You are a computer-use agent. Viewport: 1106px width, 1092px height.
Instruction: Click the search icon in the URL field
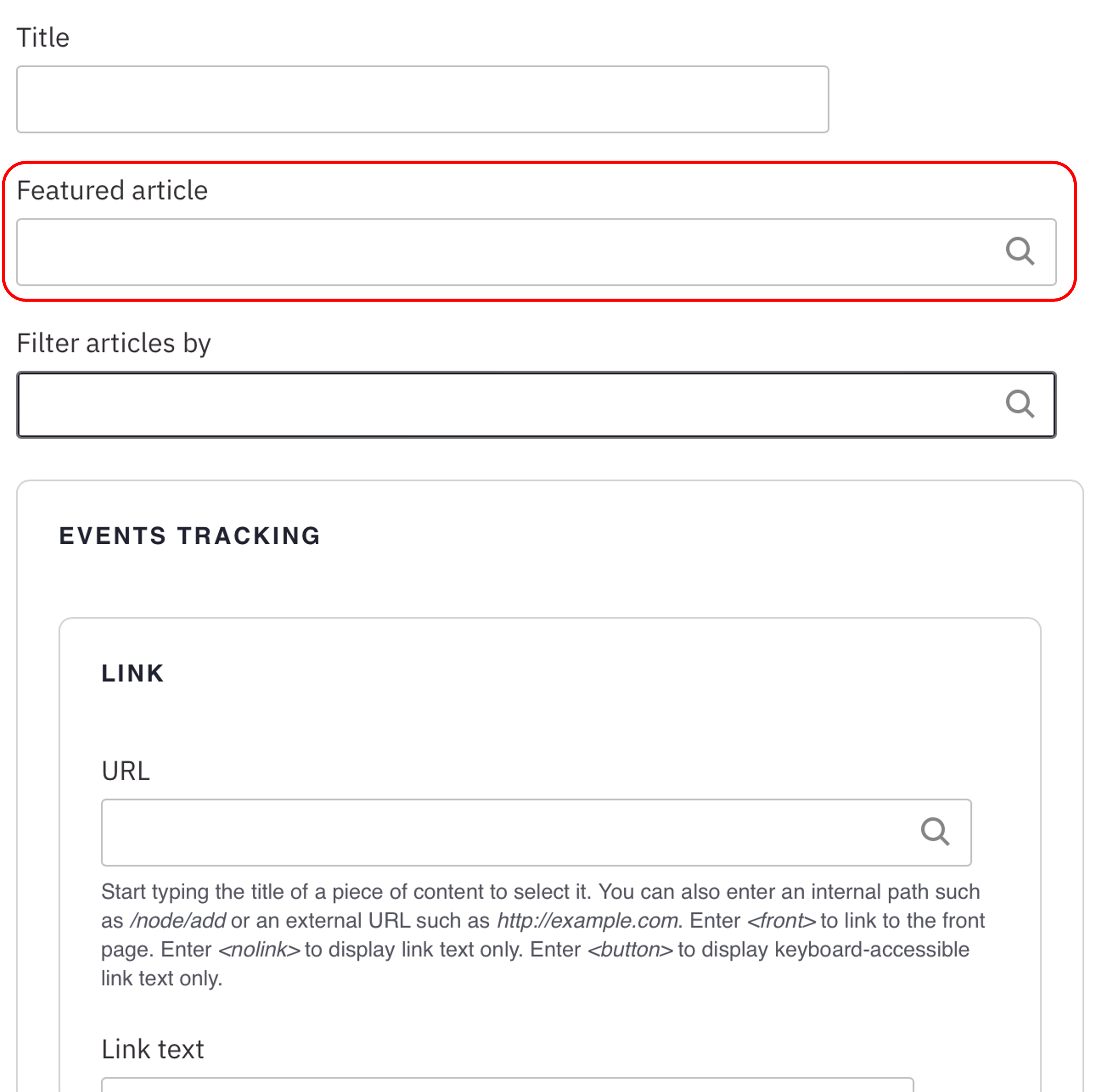tap(935, 832)
